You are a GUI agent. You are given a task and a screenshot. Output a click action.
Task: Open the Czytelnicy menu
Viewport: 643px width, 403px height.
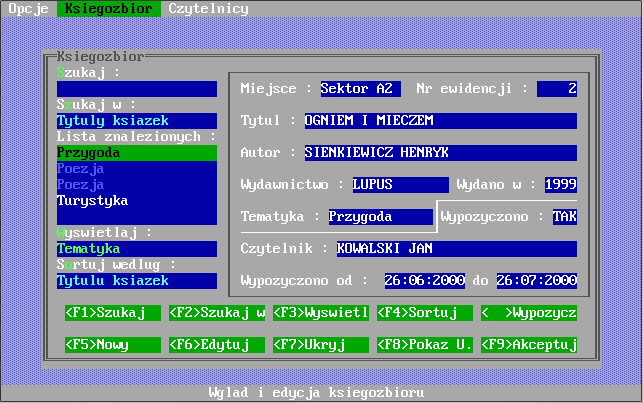(207, 8)
